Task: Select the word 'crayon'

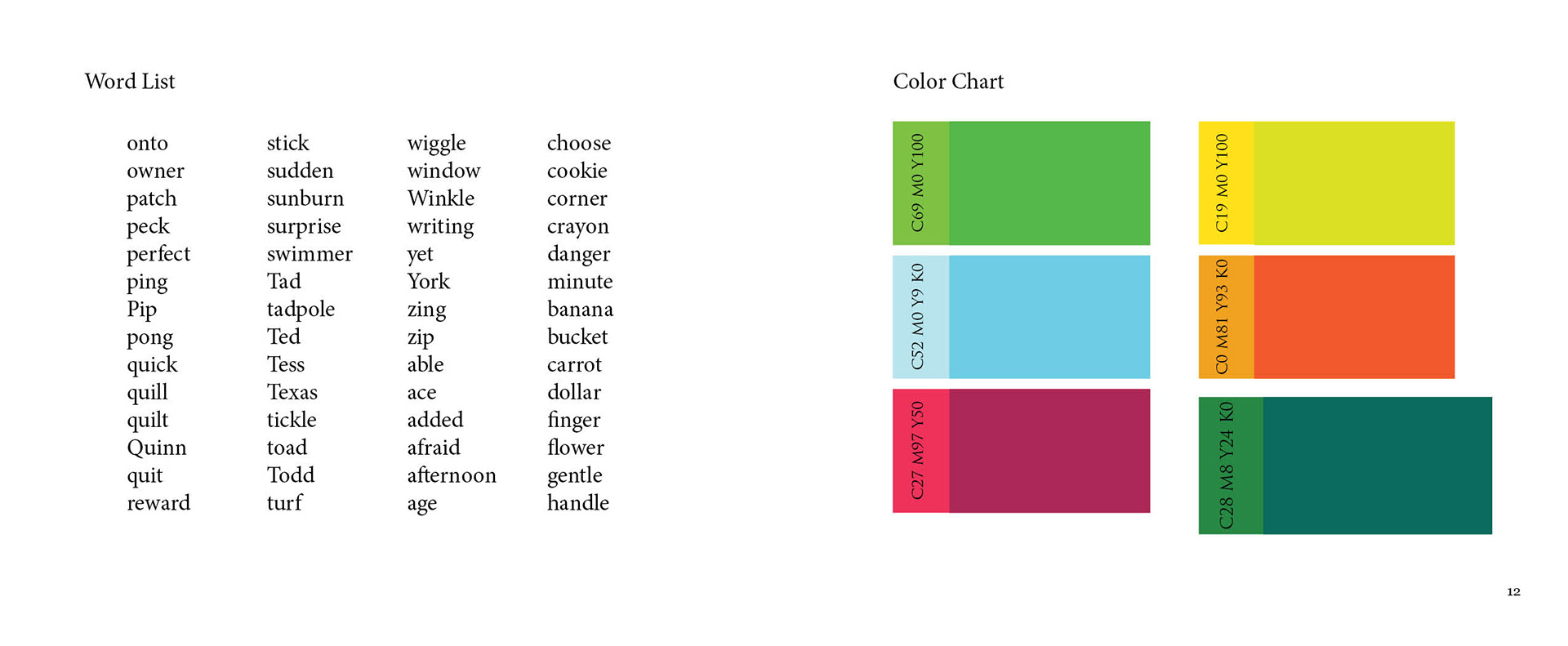Action: pos(578,227)
